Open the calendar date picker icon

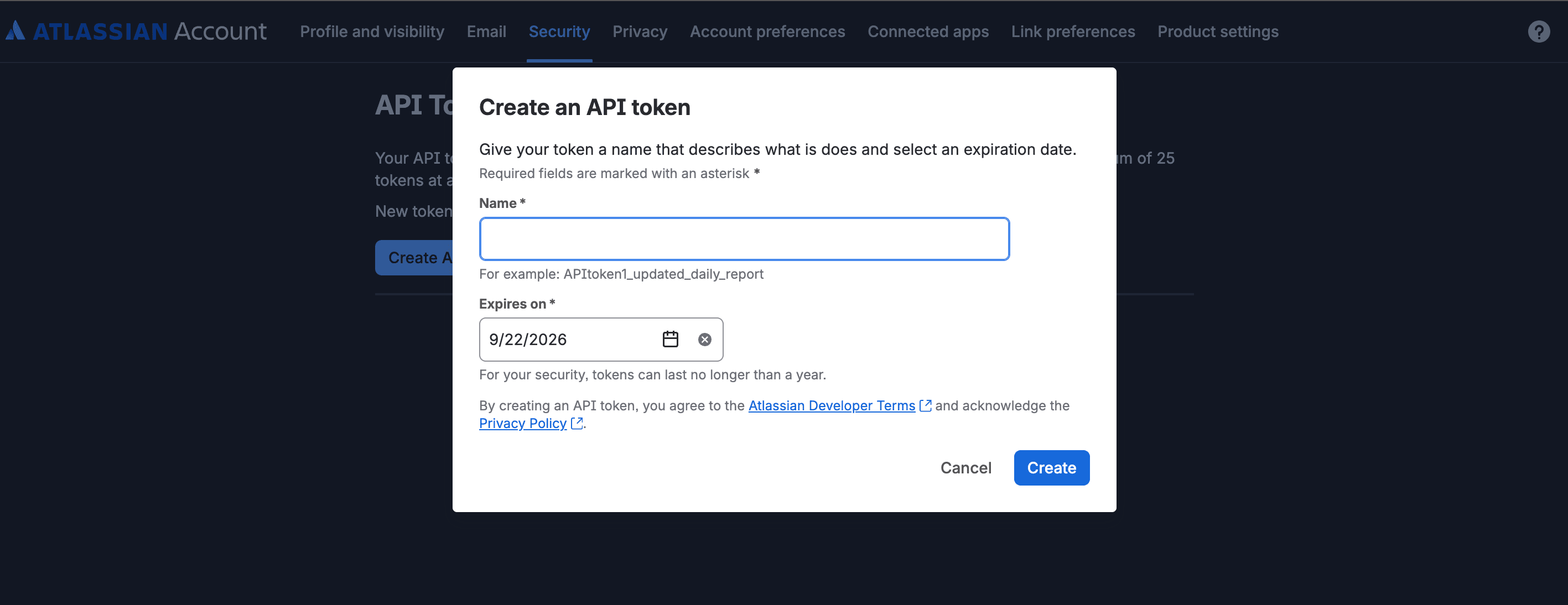[x=670, y=339]
